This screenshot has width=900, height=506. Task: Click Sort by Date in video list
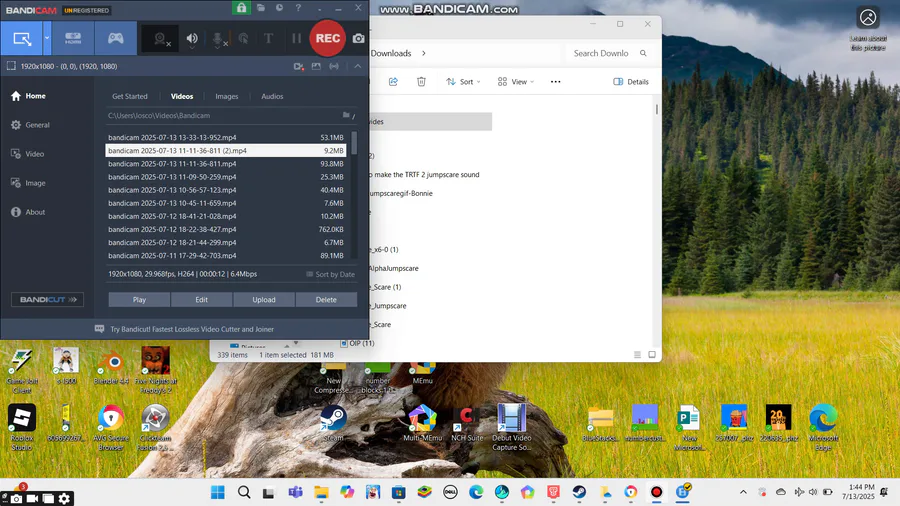[331, 274]
